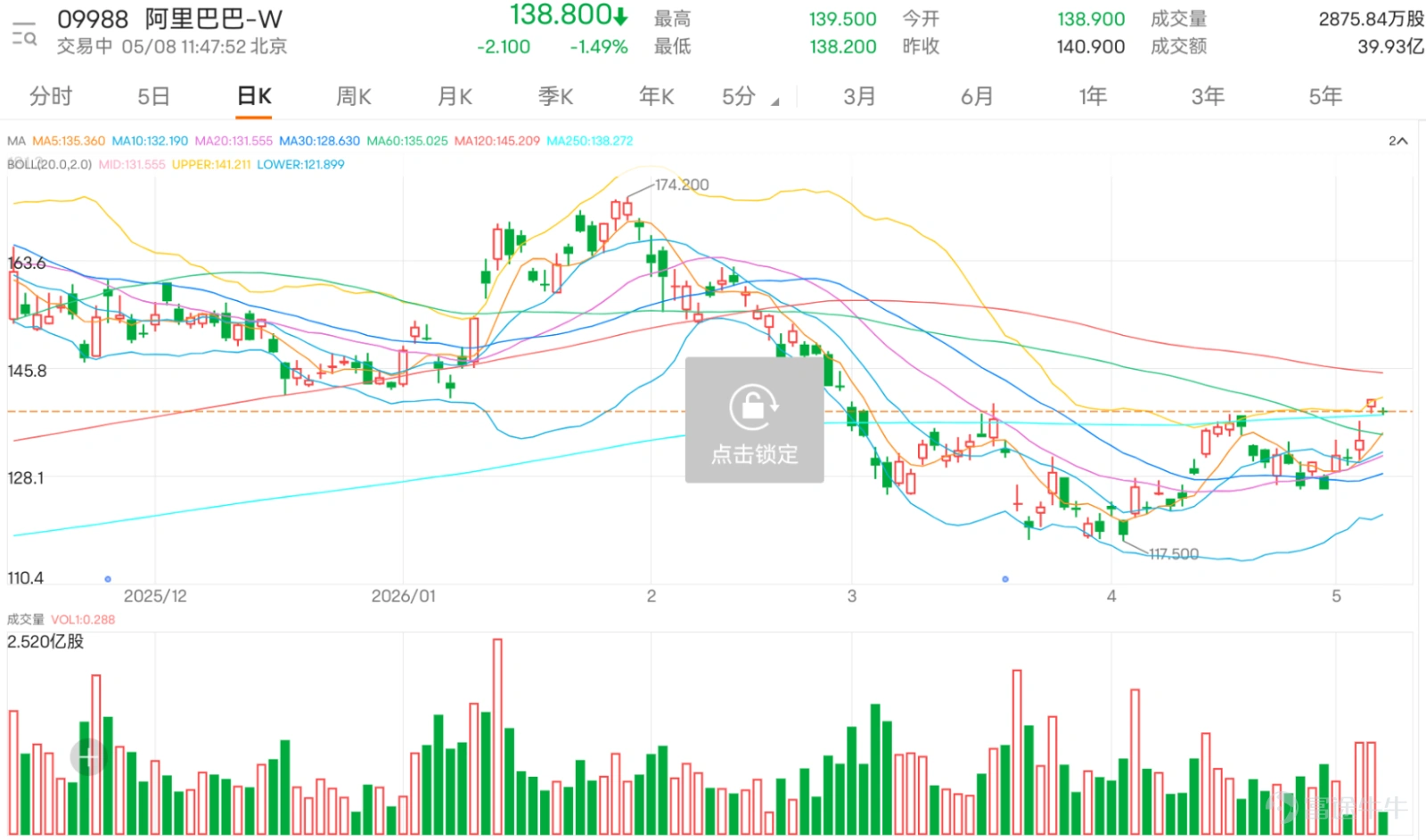Screen dimensions: 1426x840
Task: Click the 今开 value 138.900
Action: [1091, 19]
